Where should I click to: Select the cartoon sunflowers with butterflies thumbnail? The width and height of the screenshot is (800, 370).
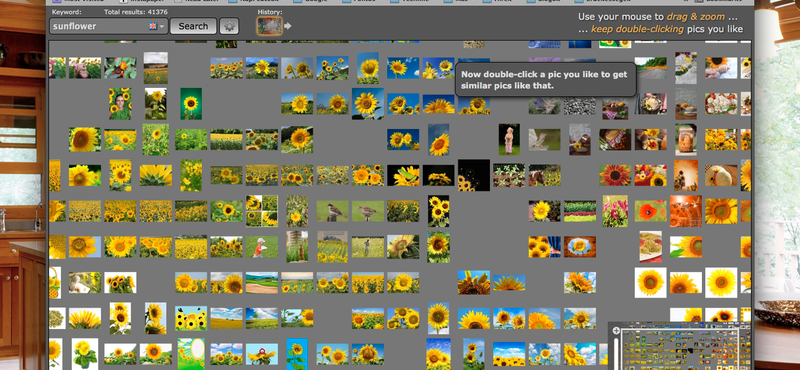coord(191,318)
